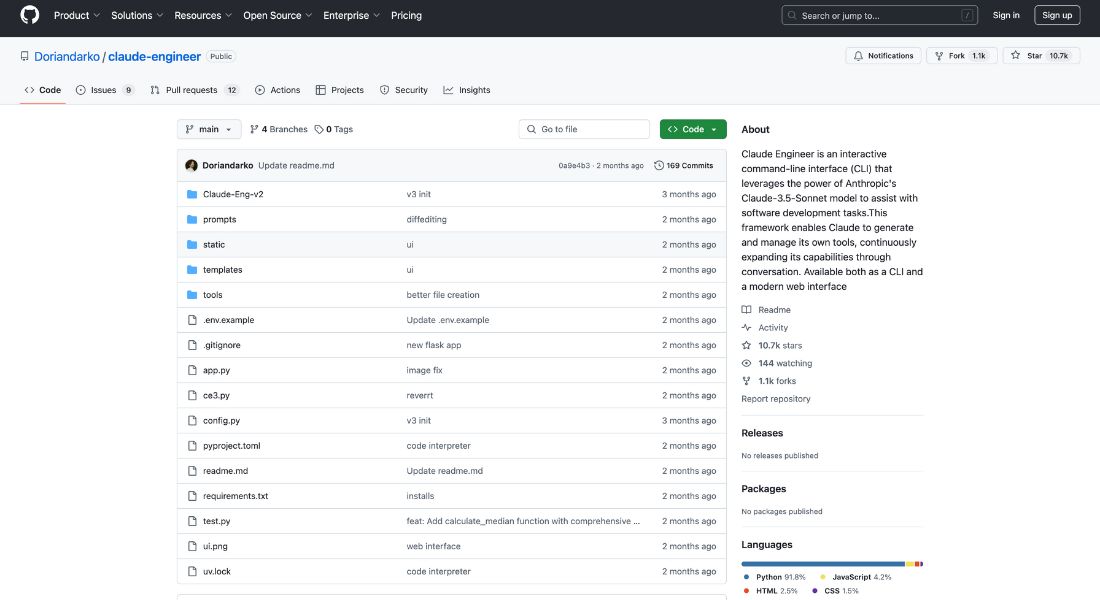Open the Readme via its book icon
This screenshot has width=1100, height=600.
pos(746,309)
